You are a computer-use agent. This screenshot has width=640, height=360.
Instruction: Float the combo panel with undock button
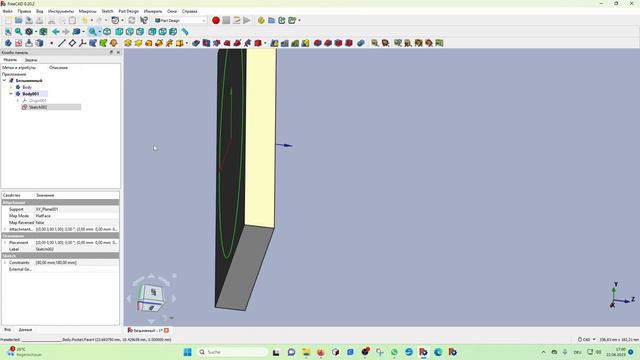click(111, 53)
